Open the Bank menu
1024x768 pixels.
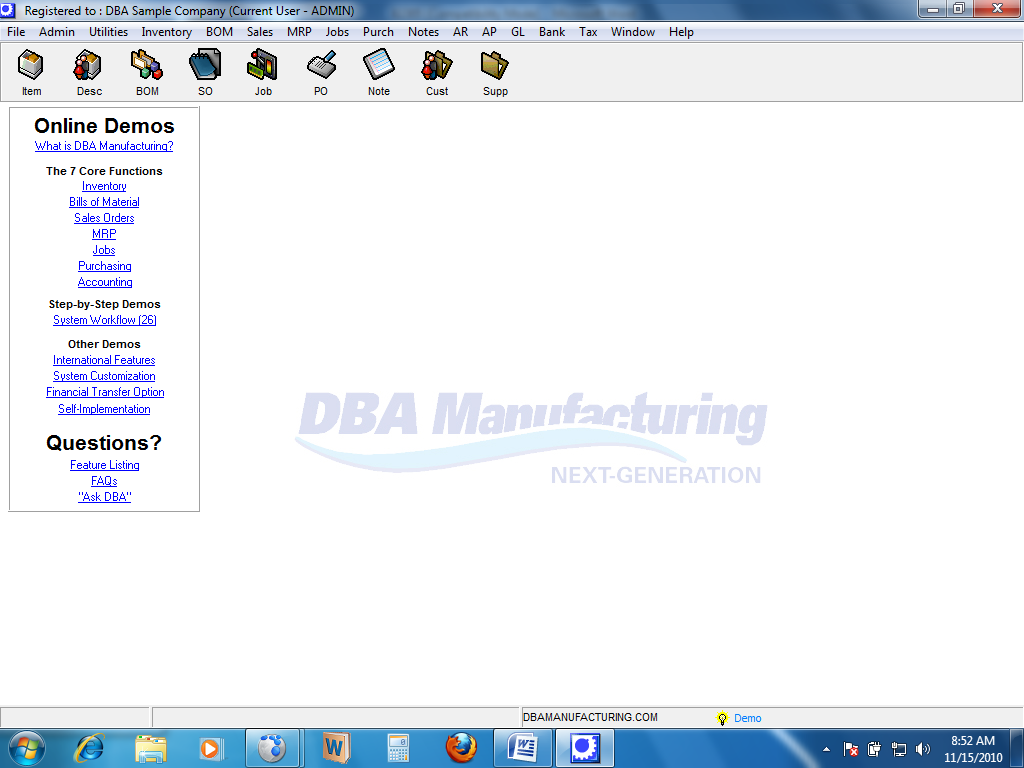552,32
